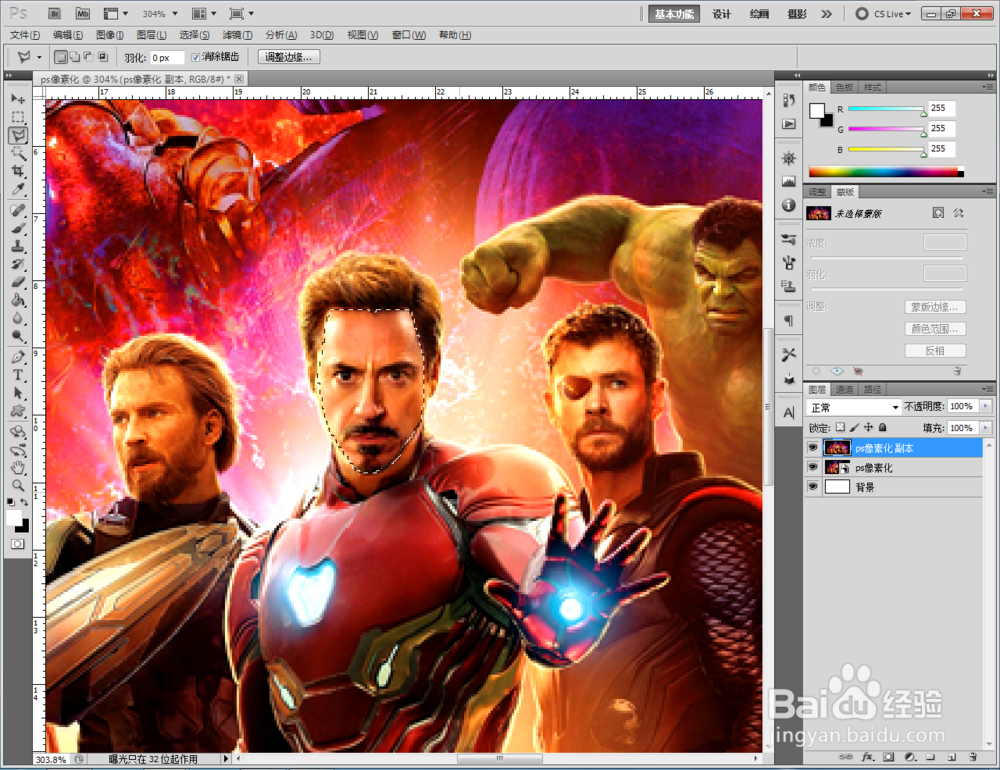This screenshot has height=770, width=1000.
Task: Choose the New Selection mode button
Action: tap(61, 57)
